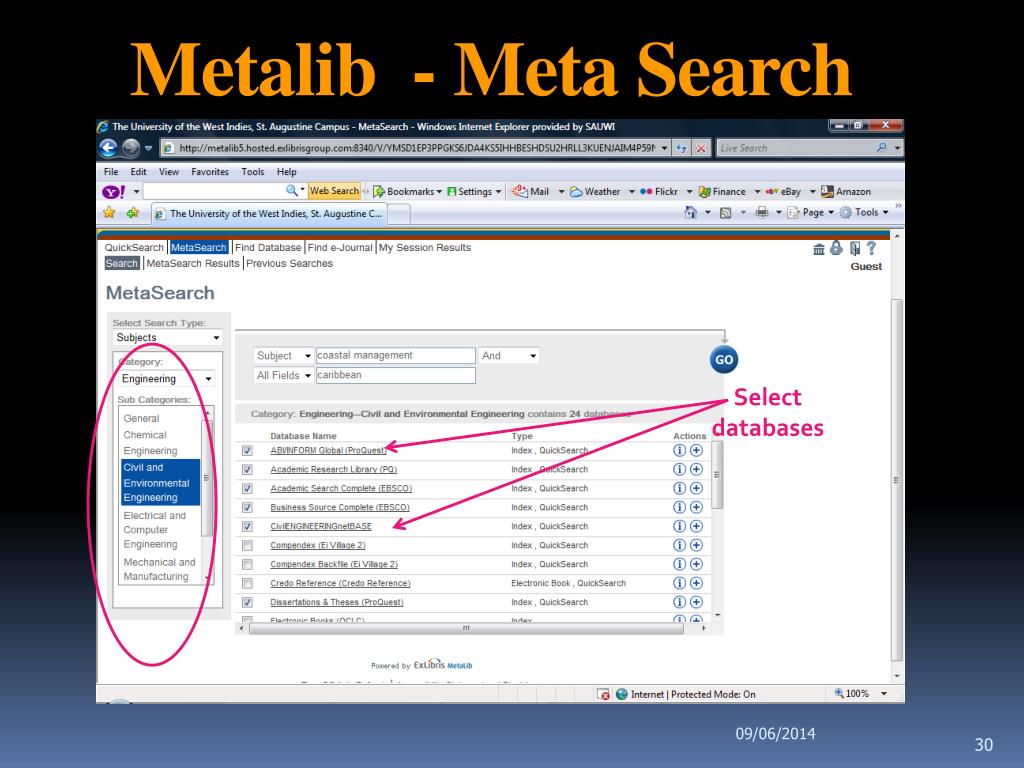Click the Metalib help question mark icon
Viewport: 1024px width, 768px height.
tap(871, 248)
